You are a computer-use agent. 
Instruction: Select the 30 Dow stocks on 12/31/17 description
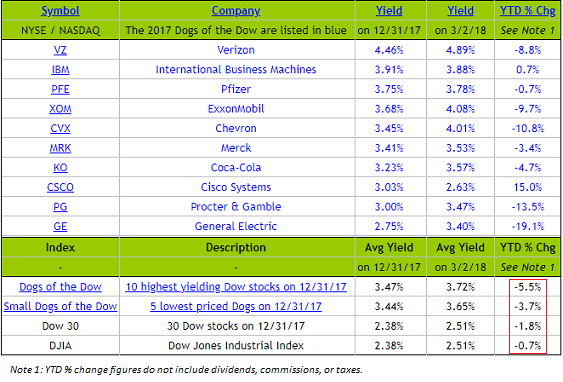(236, 326)
